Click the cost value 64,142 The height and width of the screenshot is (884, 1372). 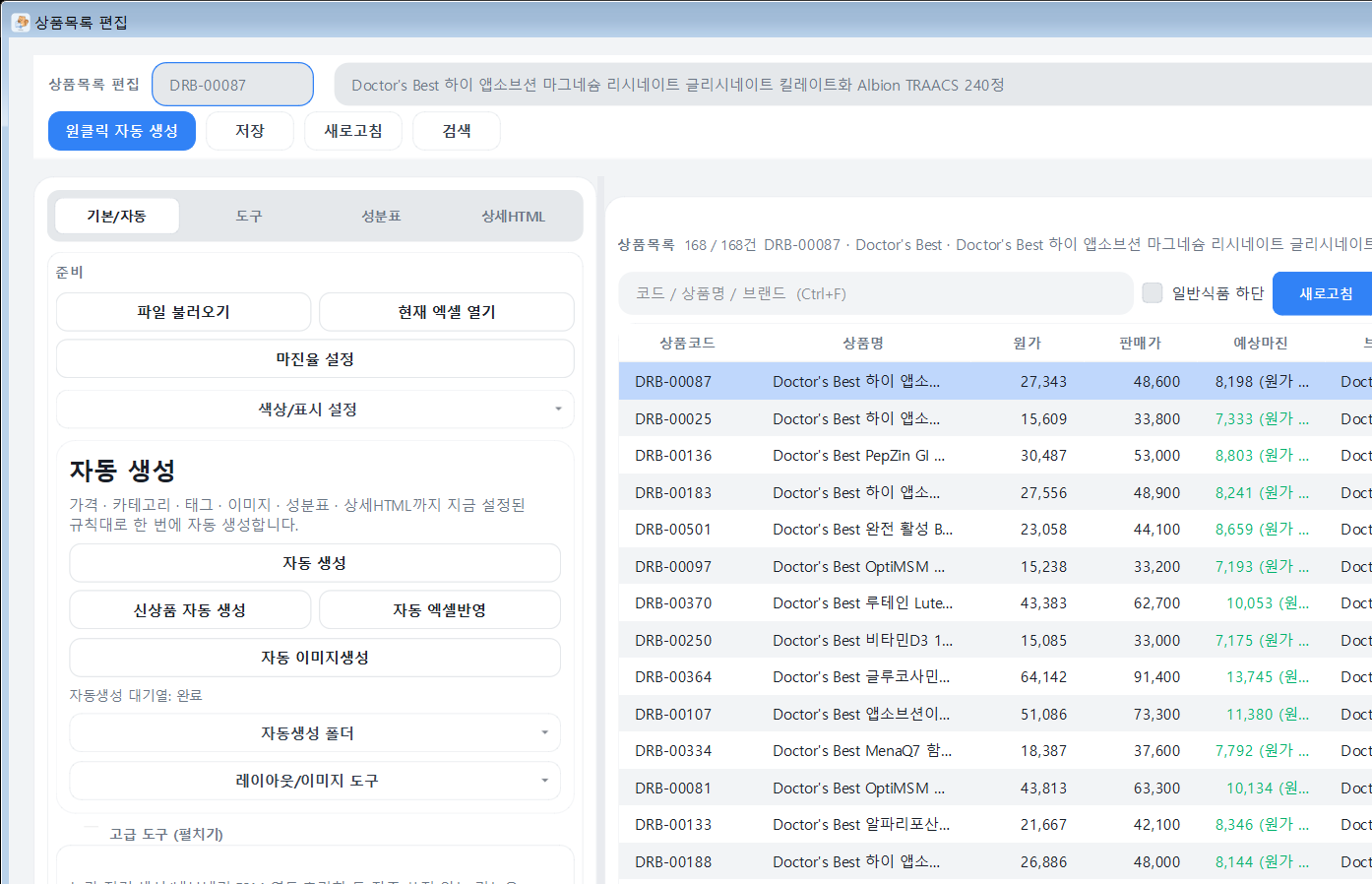1043,677
